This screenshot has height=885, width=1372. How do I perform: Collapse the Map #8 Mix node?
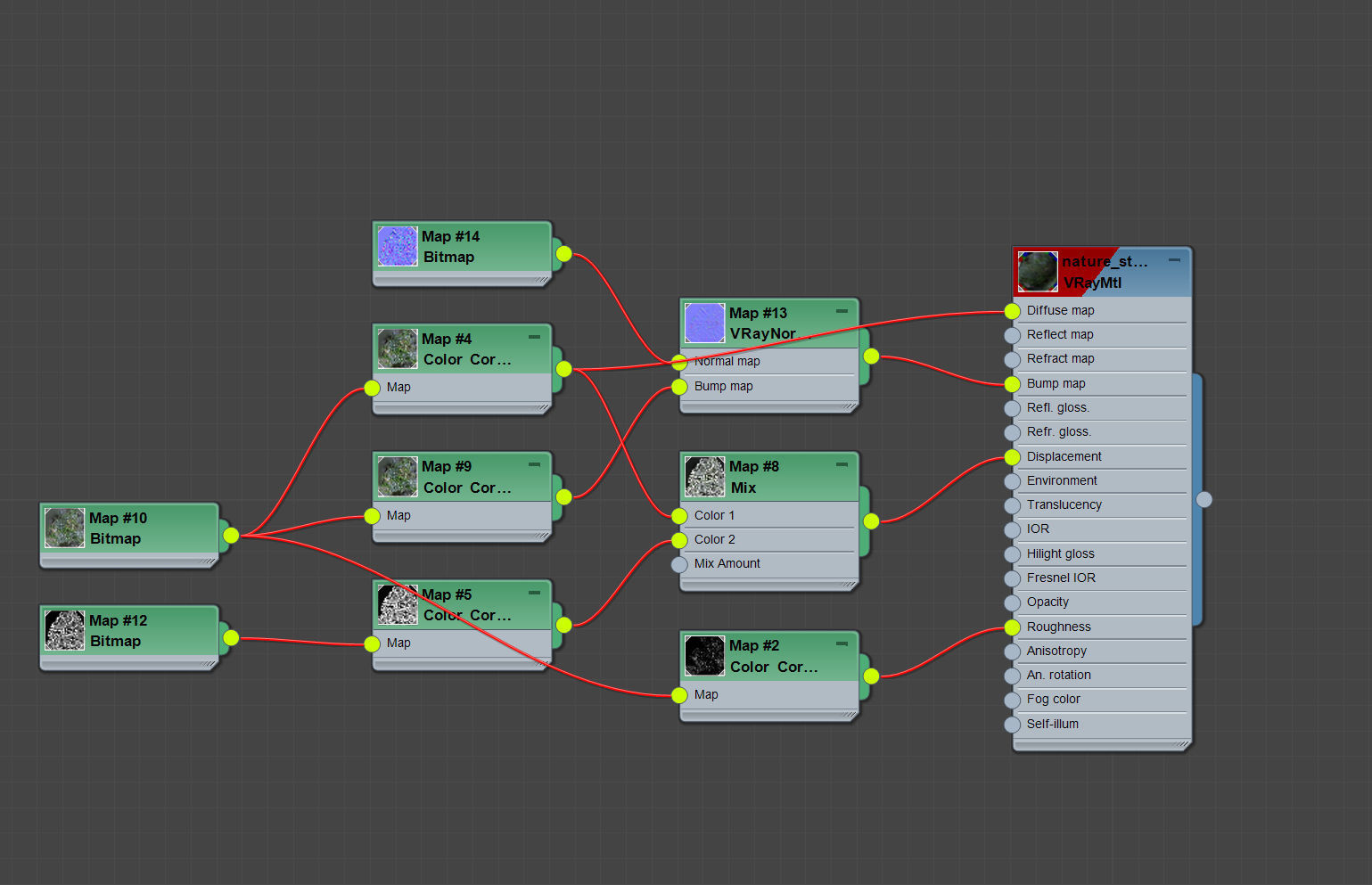(842, 464)
